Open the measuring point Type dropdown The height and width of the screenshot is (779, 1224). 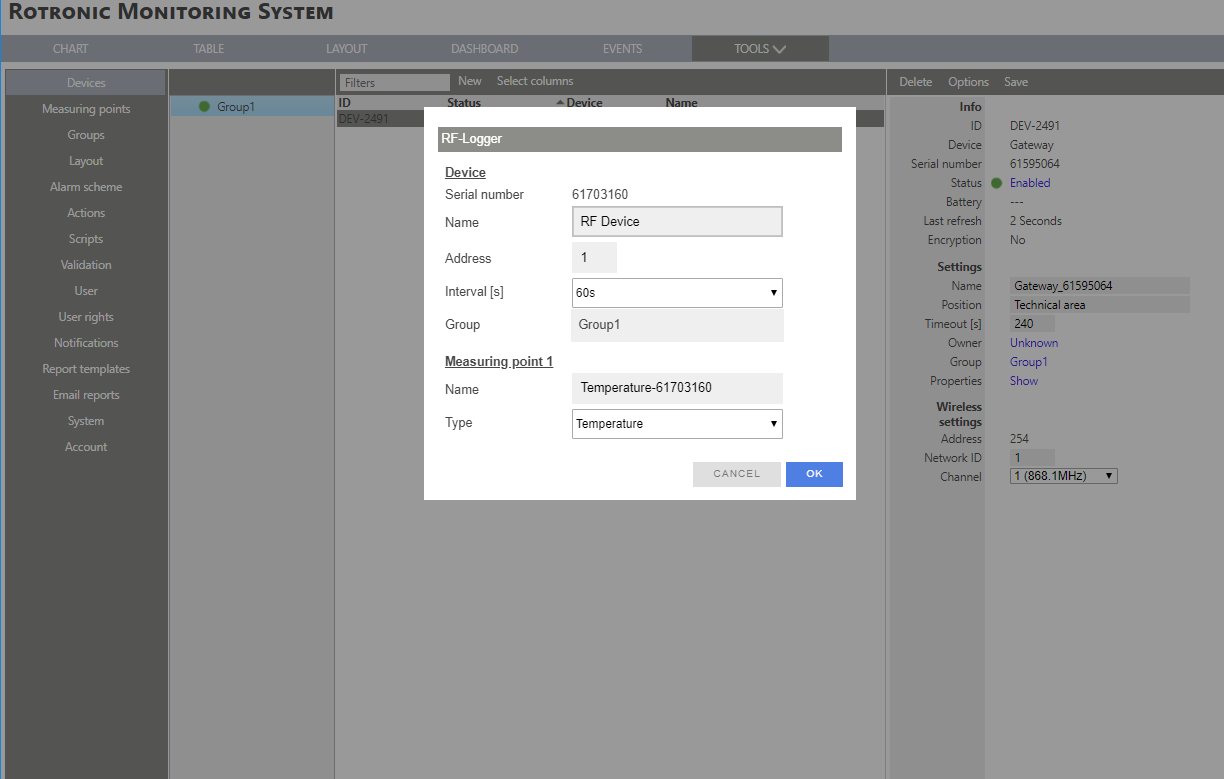(x=677, y=424)
